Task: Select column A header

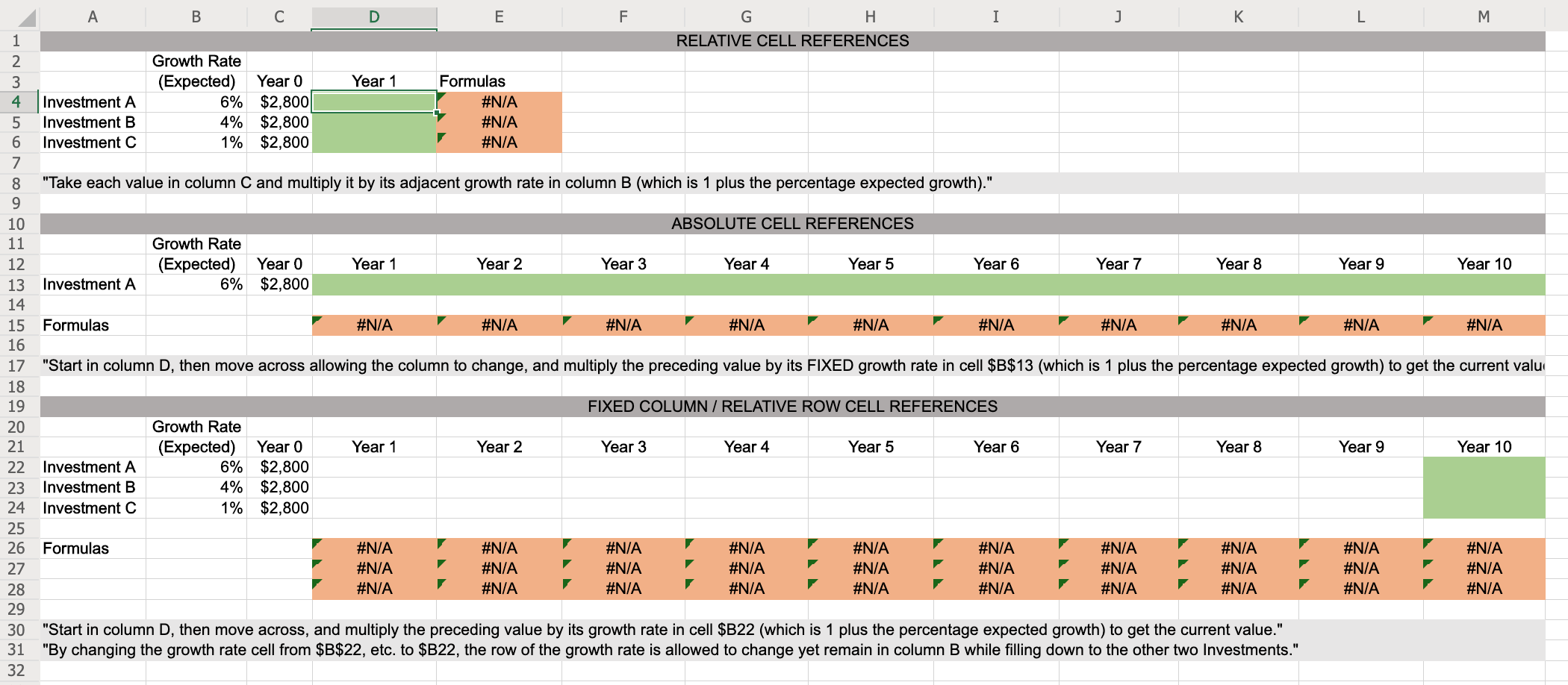Action: coord(93,17)
